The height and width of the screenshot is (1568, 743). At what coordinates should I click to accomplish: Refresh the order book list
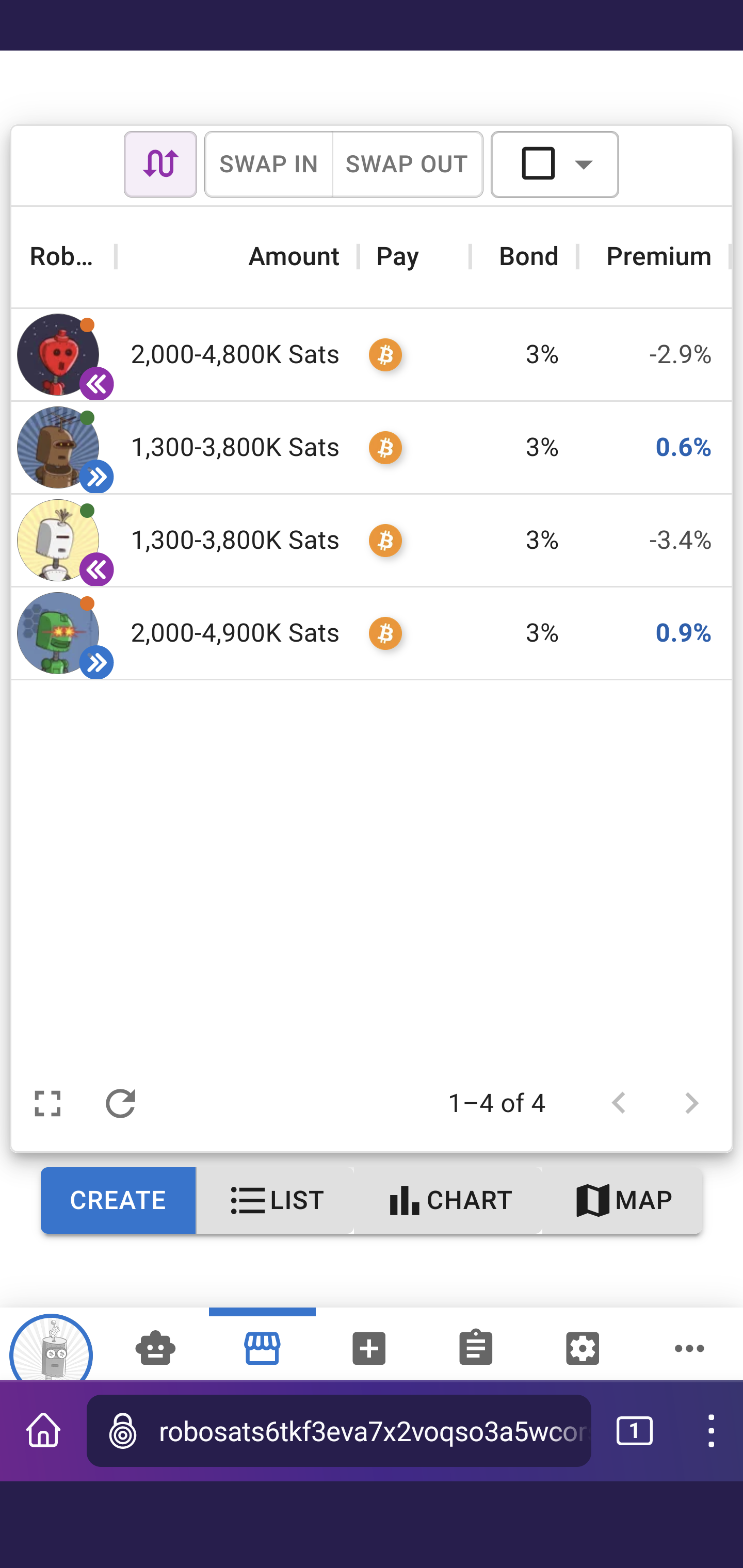tap(120, 1103)
